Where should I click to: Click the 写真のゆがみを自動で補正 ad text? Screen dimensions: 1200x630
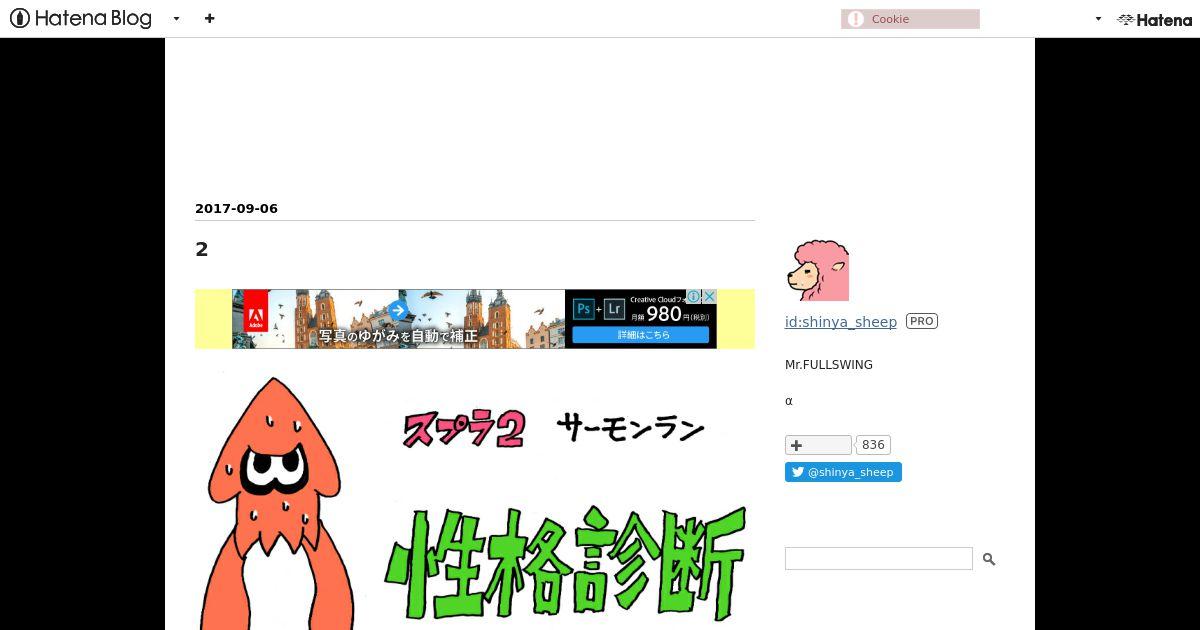coord(398,336)
